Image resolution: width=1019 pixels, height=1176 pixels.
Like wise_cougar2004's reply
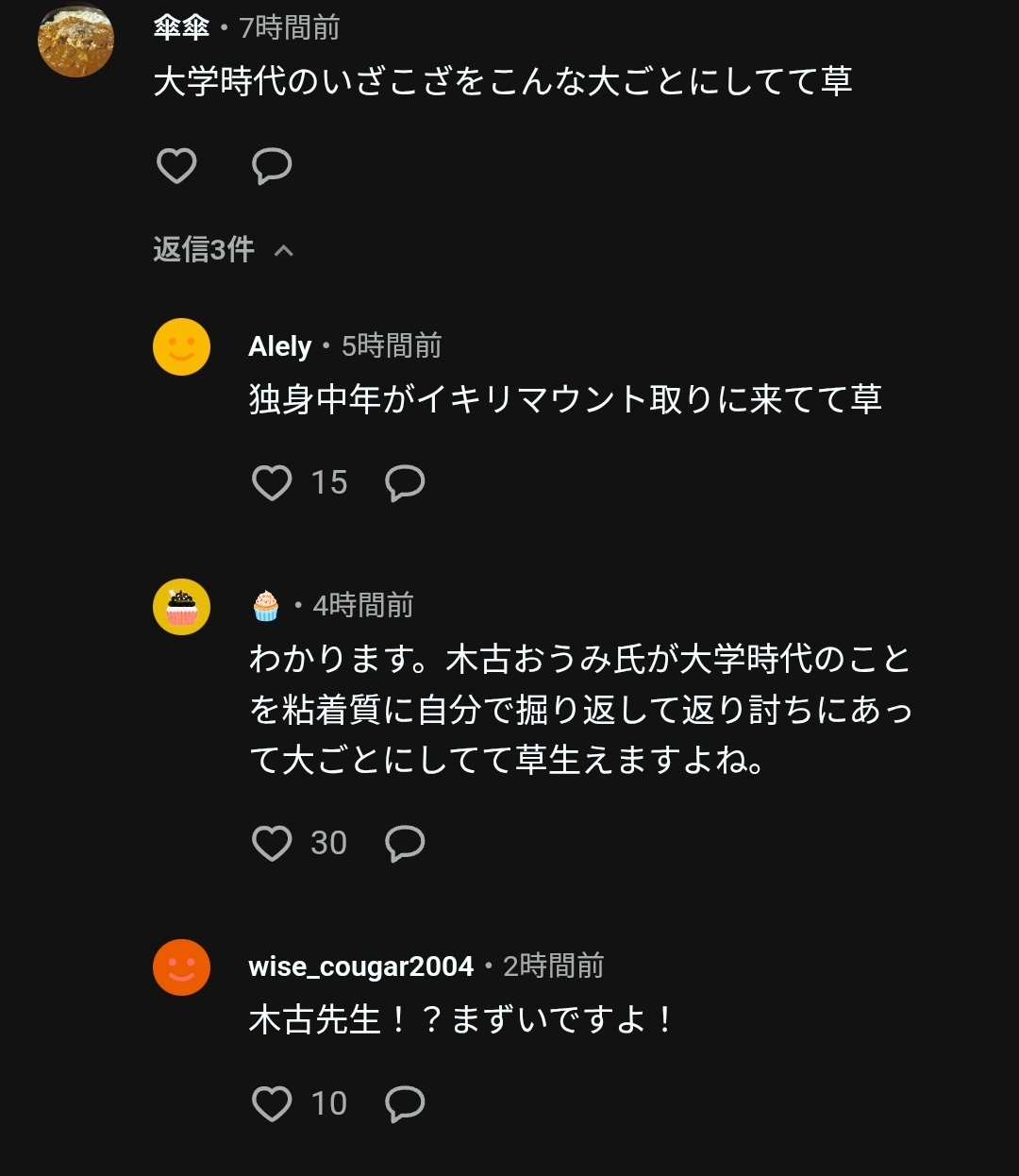click(x=272, y=1103)
